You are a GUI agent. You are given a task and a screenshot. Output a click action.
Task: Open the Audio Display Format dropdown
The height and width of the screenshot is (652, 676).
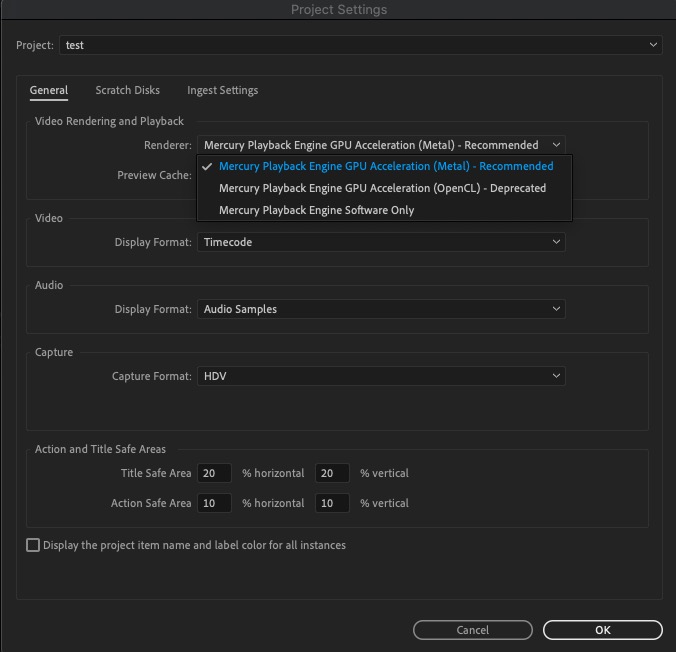coord(381,309)
